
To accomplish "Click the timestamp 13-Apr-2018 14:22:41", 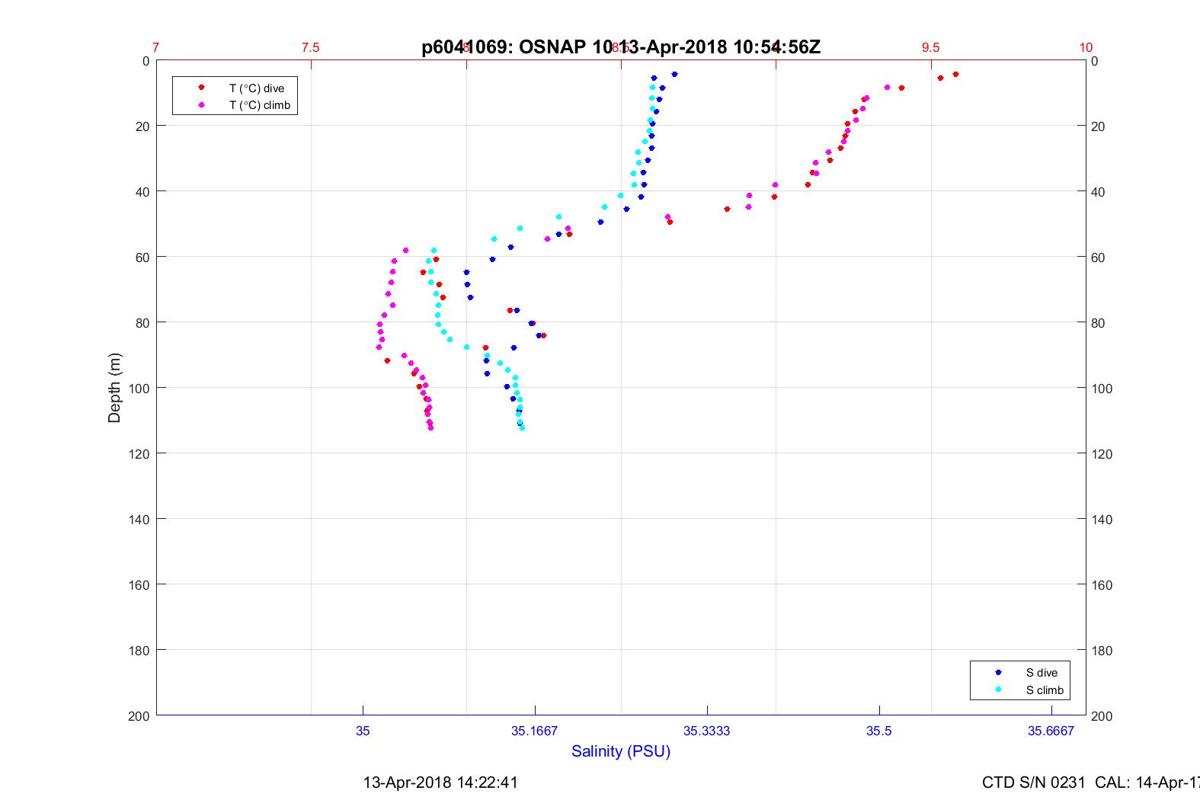I will 440,783.
